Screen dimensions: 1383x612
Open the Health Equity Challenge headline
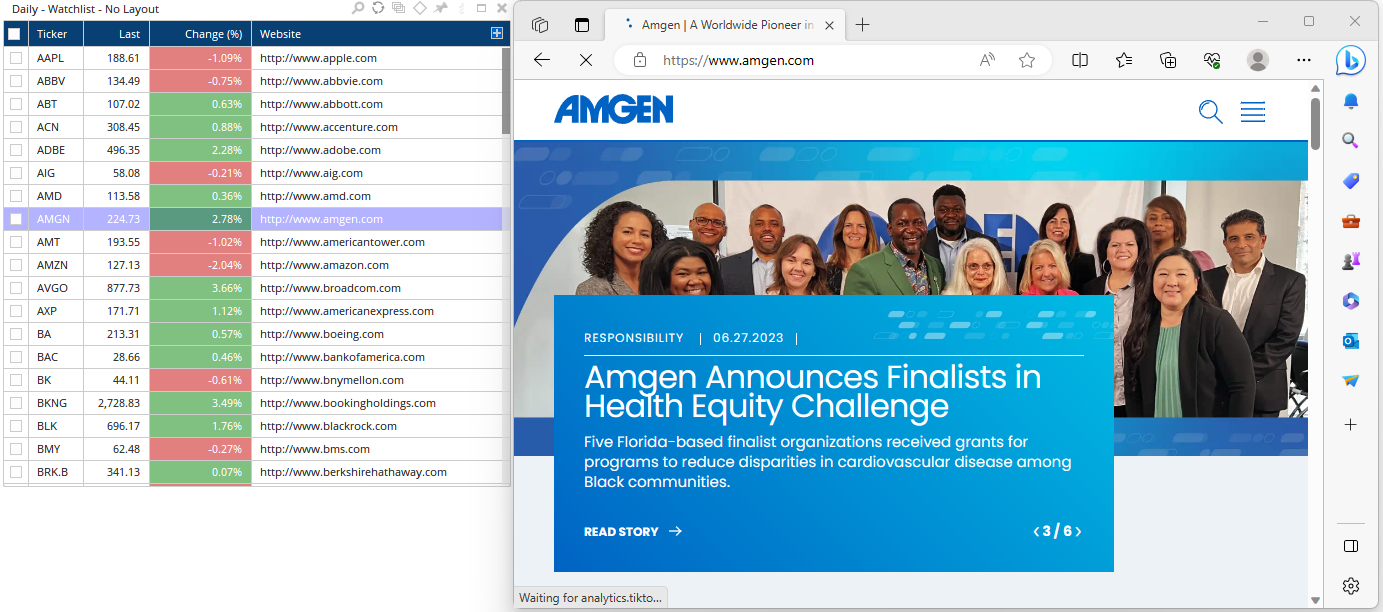pos(812,391)
